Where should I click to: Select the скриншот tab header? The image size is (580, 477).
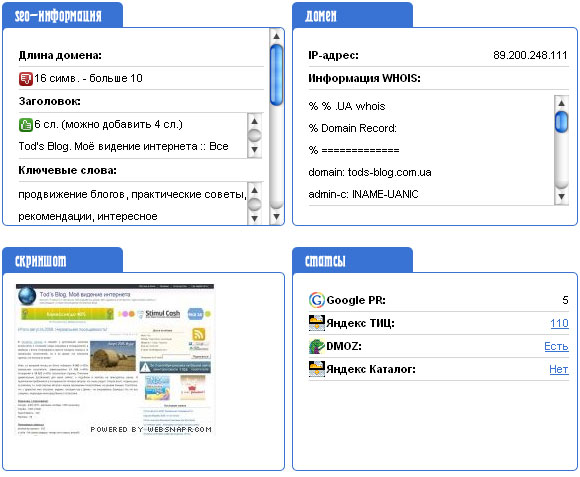coord(62,260)
